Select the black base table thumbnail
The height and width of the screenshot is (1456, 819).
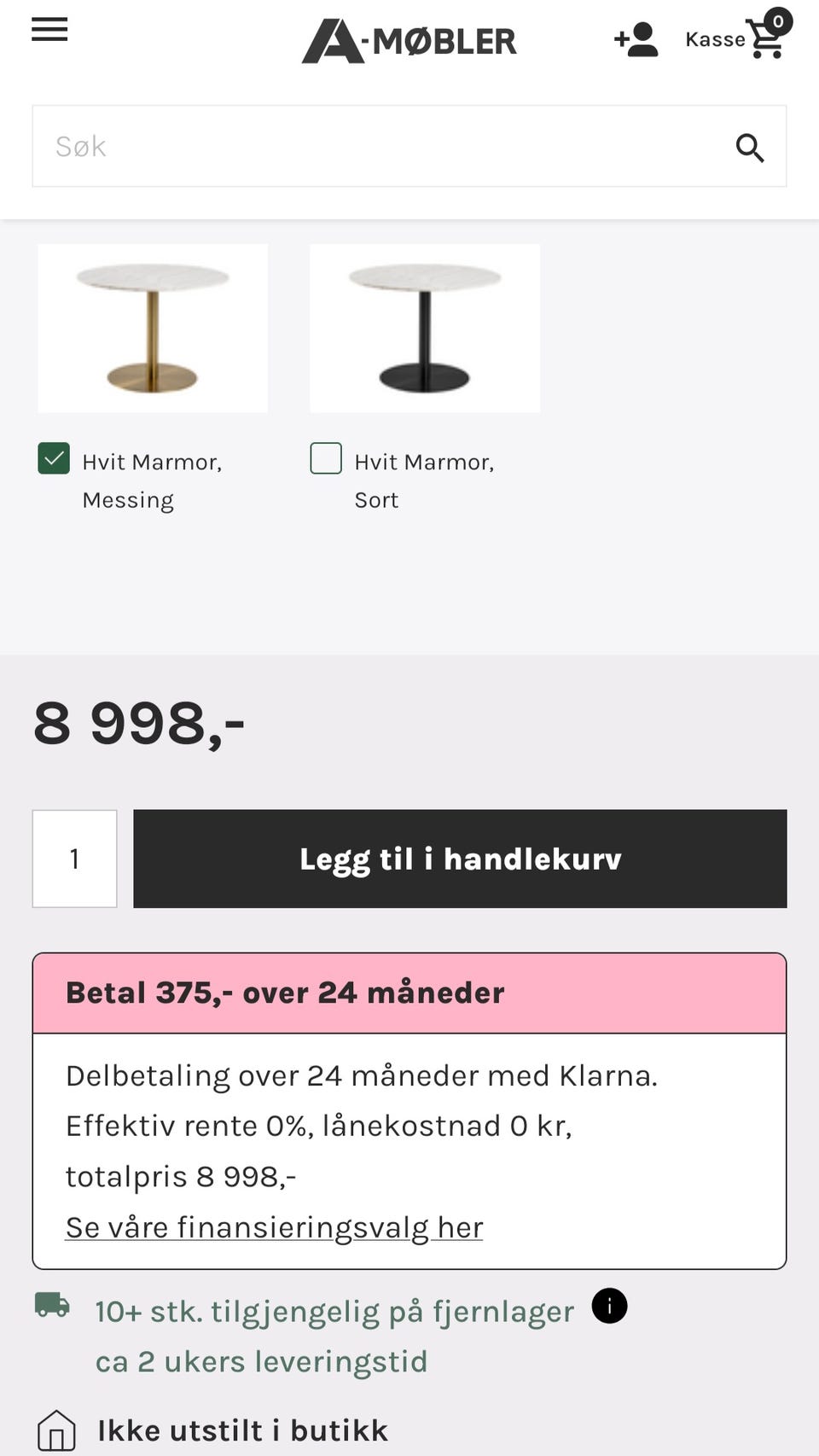pos(425,329)
